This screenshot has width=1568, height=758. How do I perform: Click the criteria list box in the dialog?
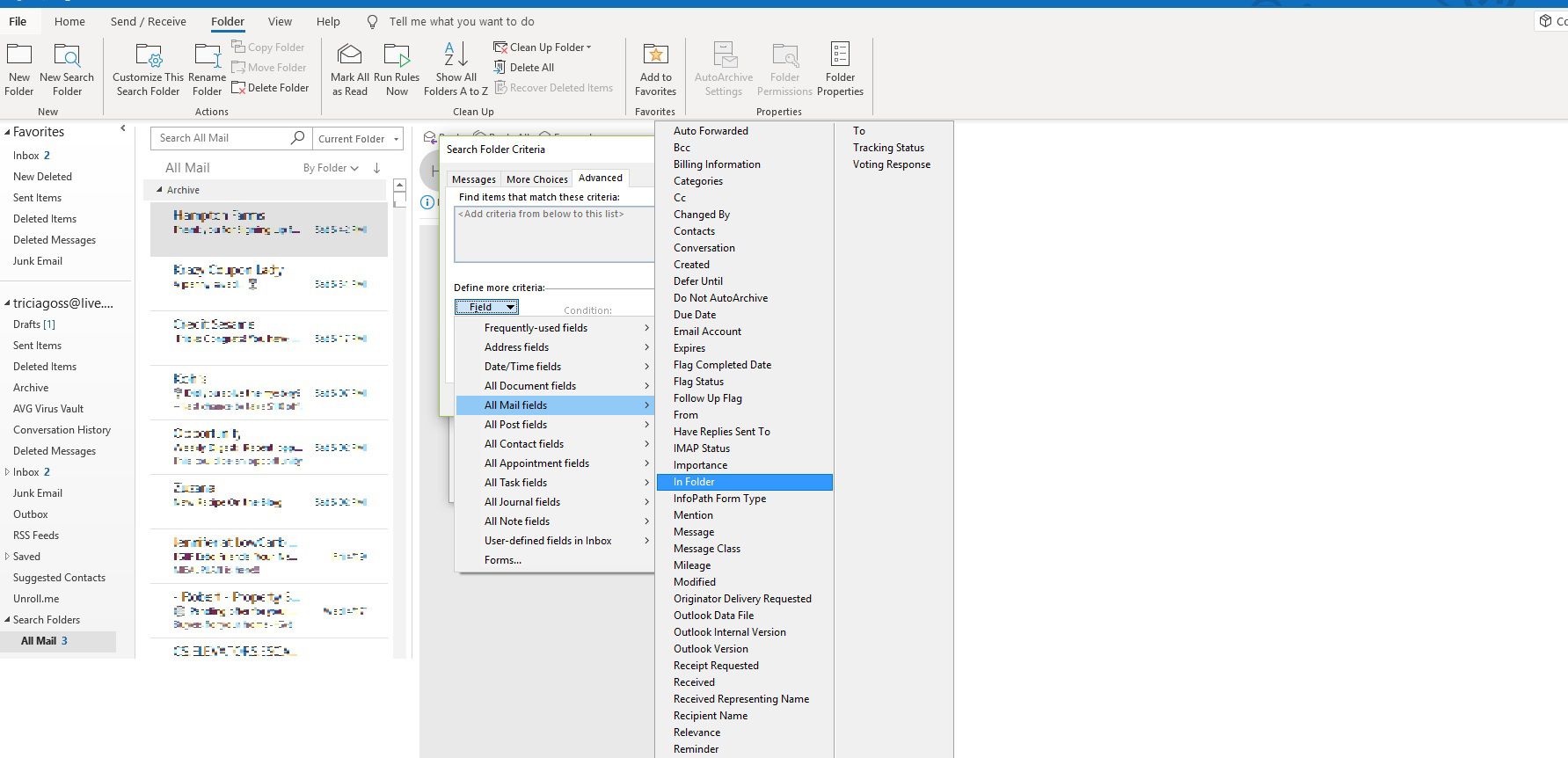(554, 235)
